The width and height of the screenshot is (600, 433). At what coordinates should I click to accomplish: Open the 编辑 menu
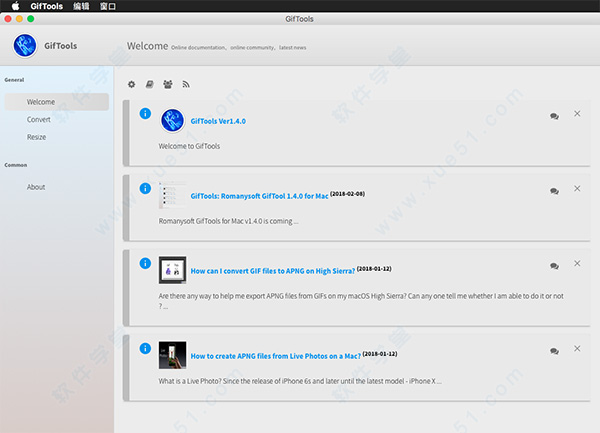pos(81,6)
